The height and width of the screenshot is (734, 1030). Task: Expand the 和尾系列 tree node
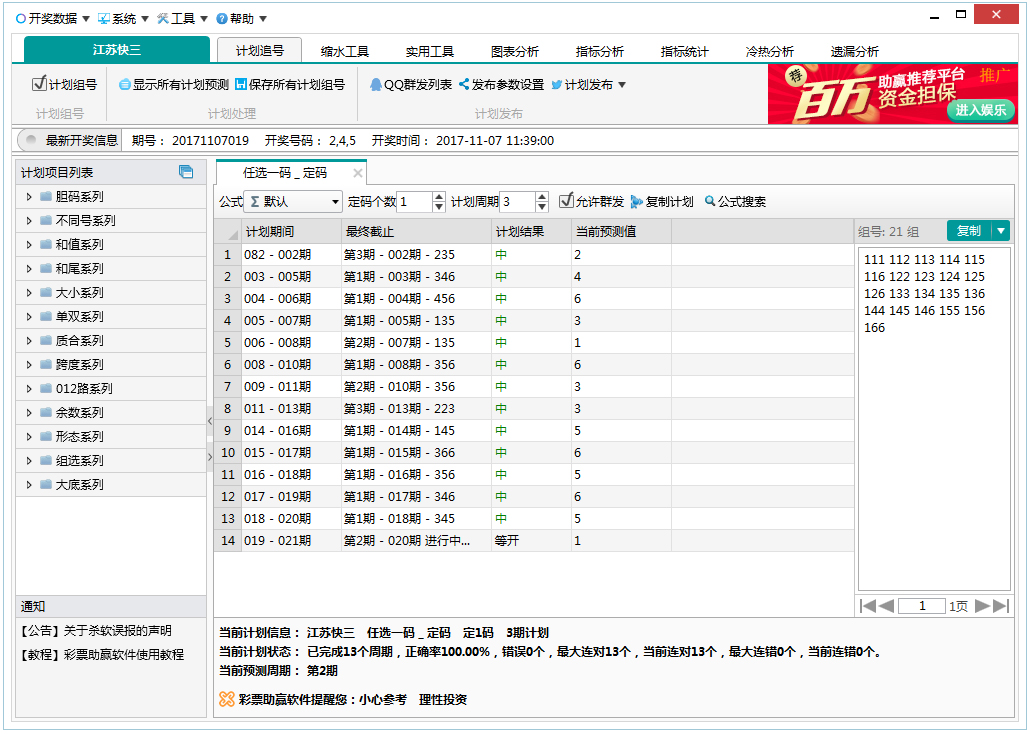click(29, 269)
